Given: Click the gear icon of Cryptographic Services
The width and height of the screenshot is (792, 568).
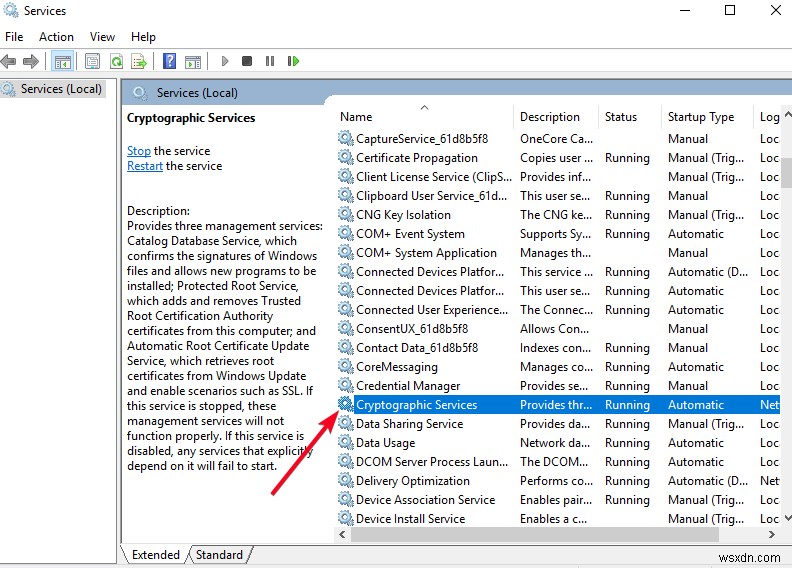Looking at the screenshot, I should coord(345,404).
